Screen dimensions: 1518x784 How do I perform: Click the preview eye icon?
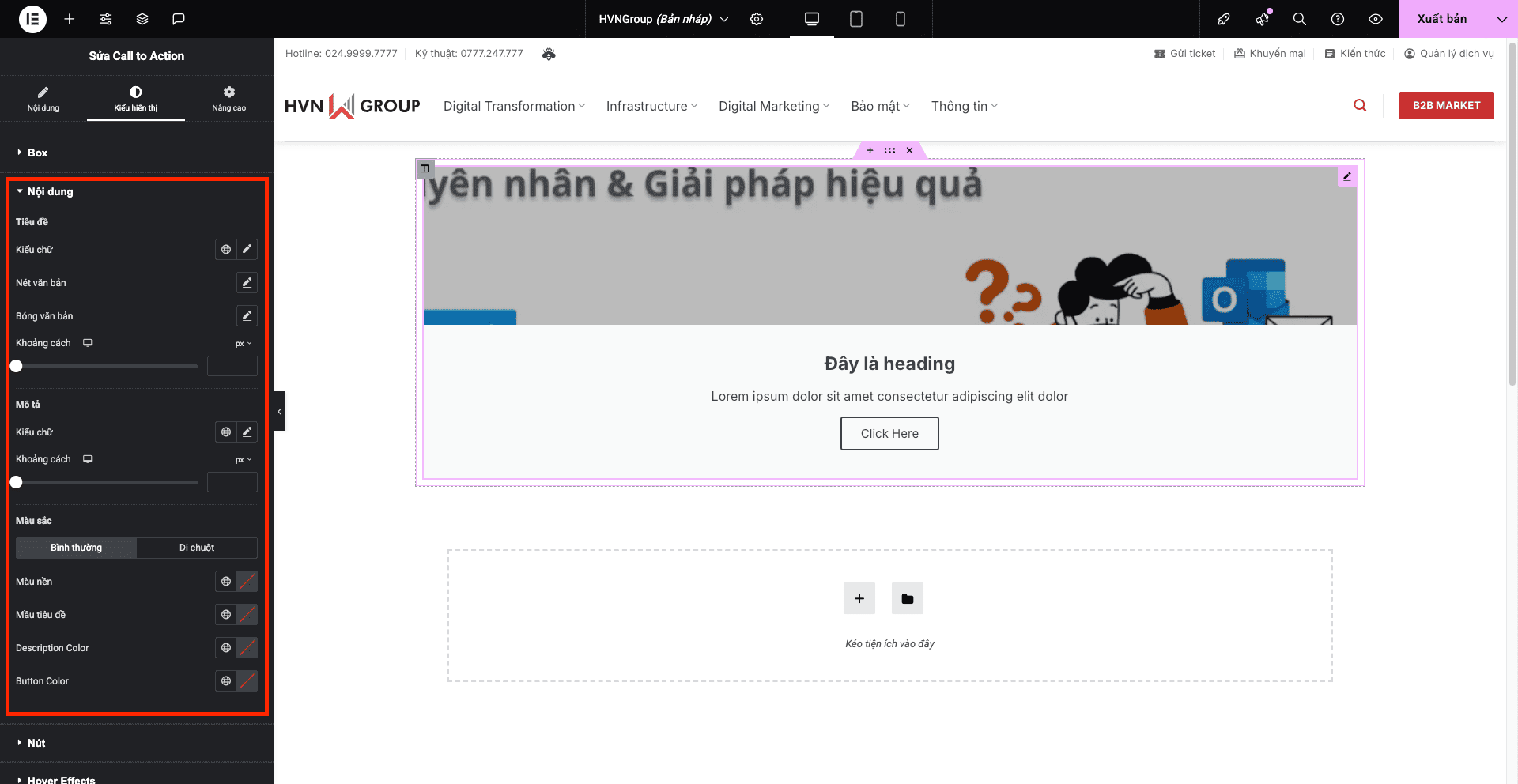coord(1375,19)
